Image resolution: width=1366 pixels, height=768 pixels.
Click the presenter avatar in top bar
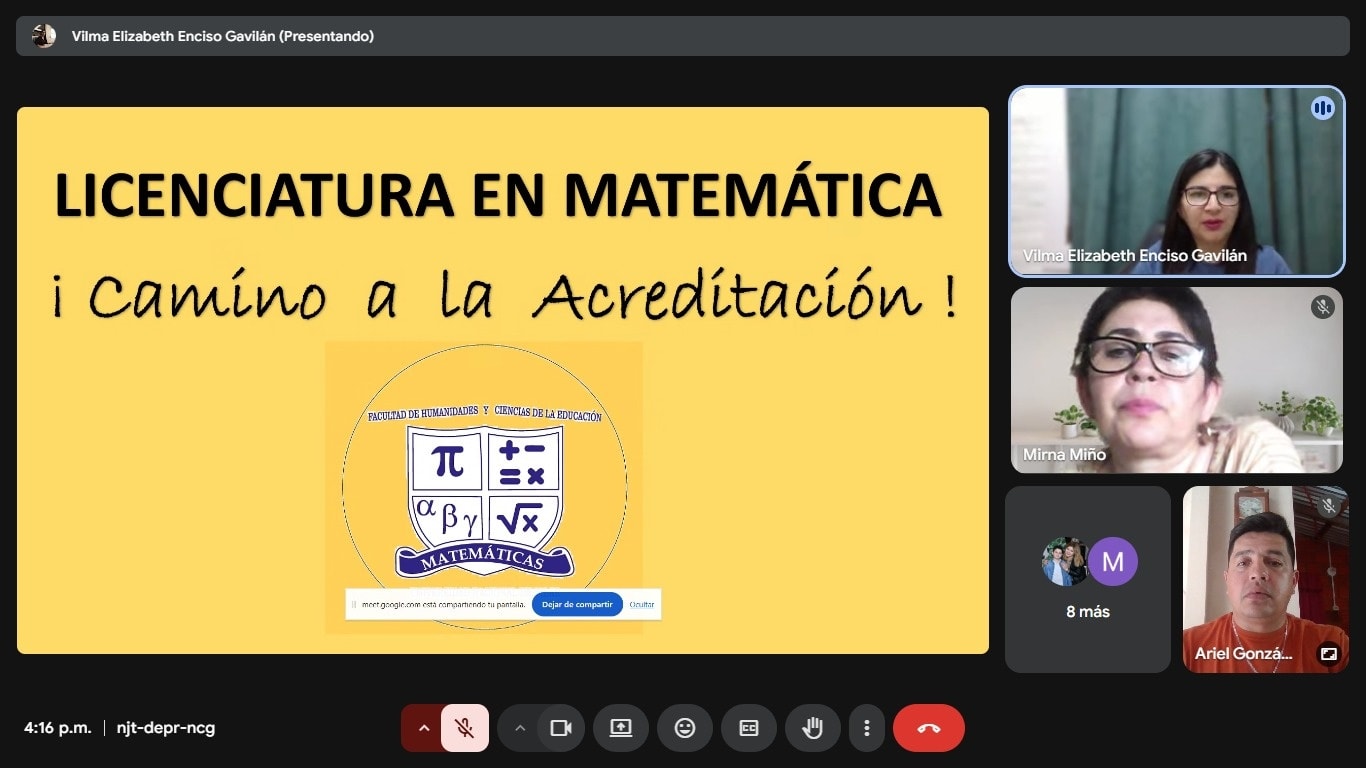point(43,36)
